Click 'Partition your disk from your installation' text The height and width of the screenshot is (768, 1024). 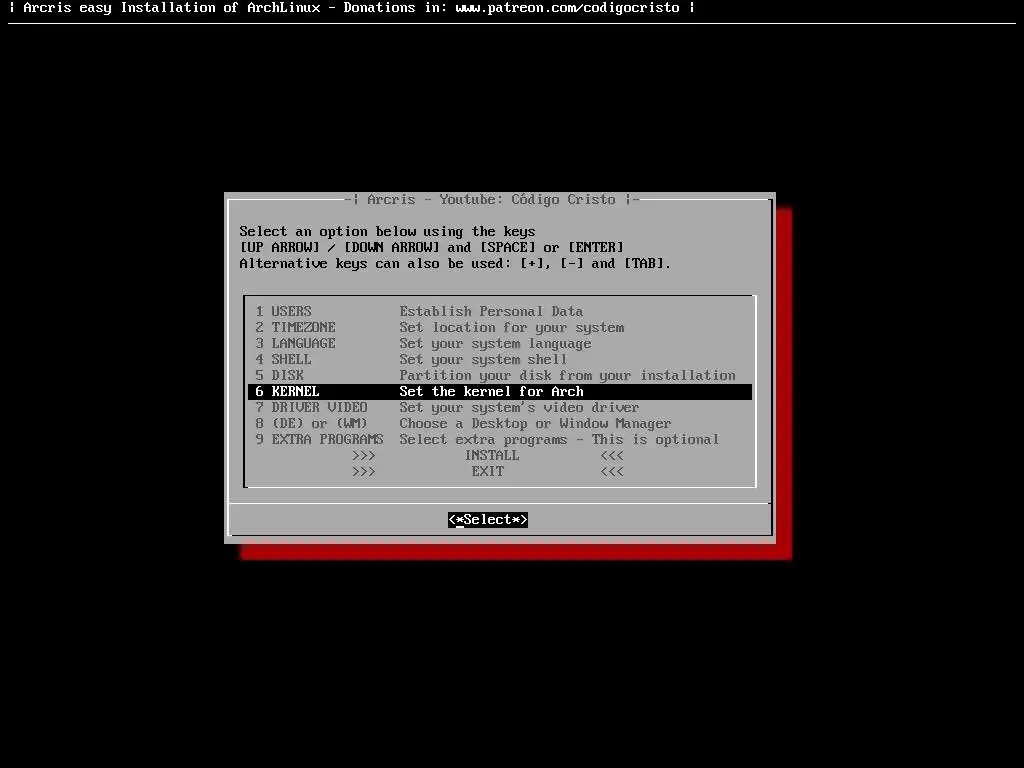pyautogui.click(x=568, y=376)
